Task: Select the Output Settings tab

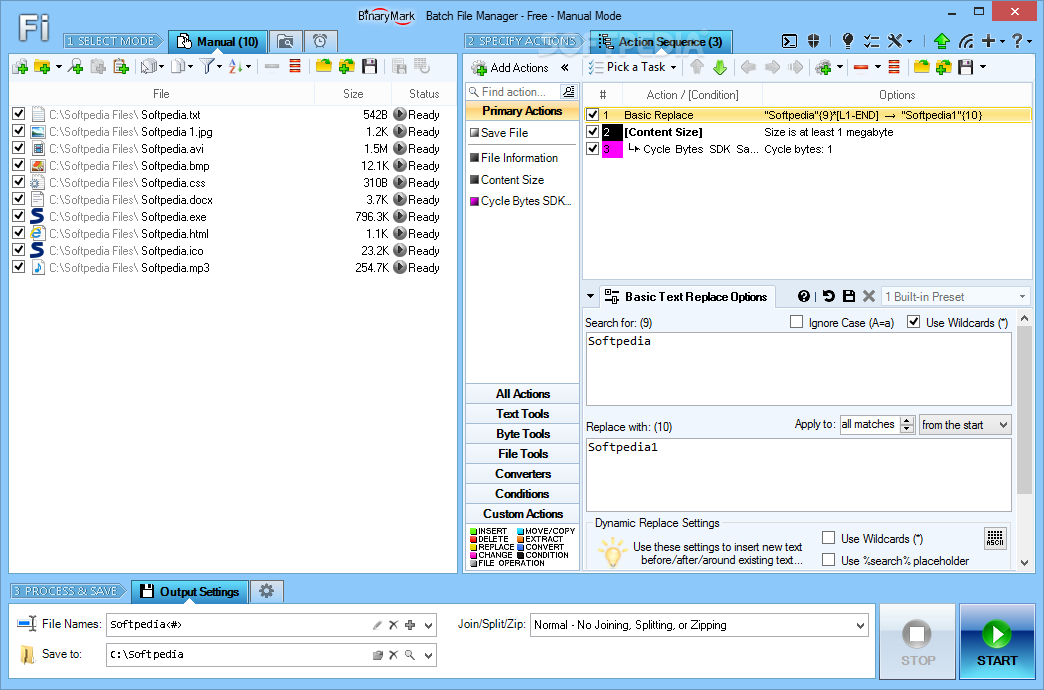Action: pyautogui.click(x=190, y=591)
